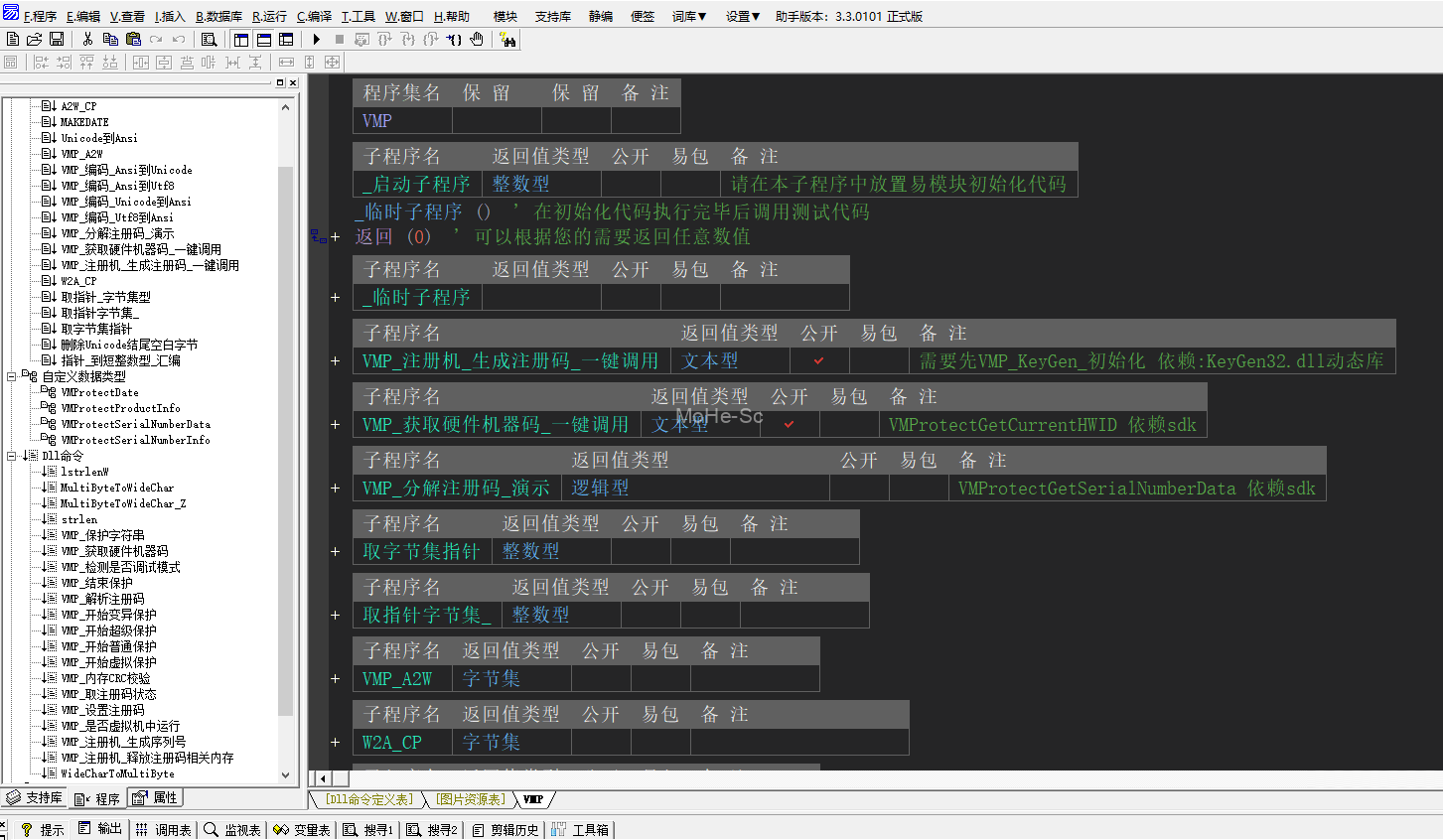The height and width of the screenshot is (840, 1443).
Task: Open the 词库 dropdown menu
Action: [688, 16]
